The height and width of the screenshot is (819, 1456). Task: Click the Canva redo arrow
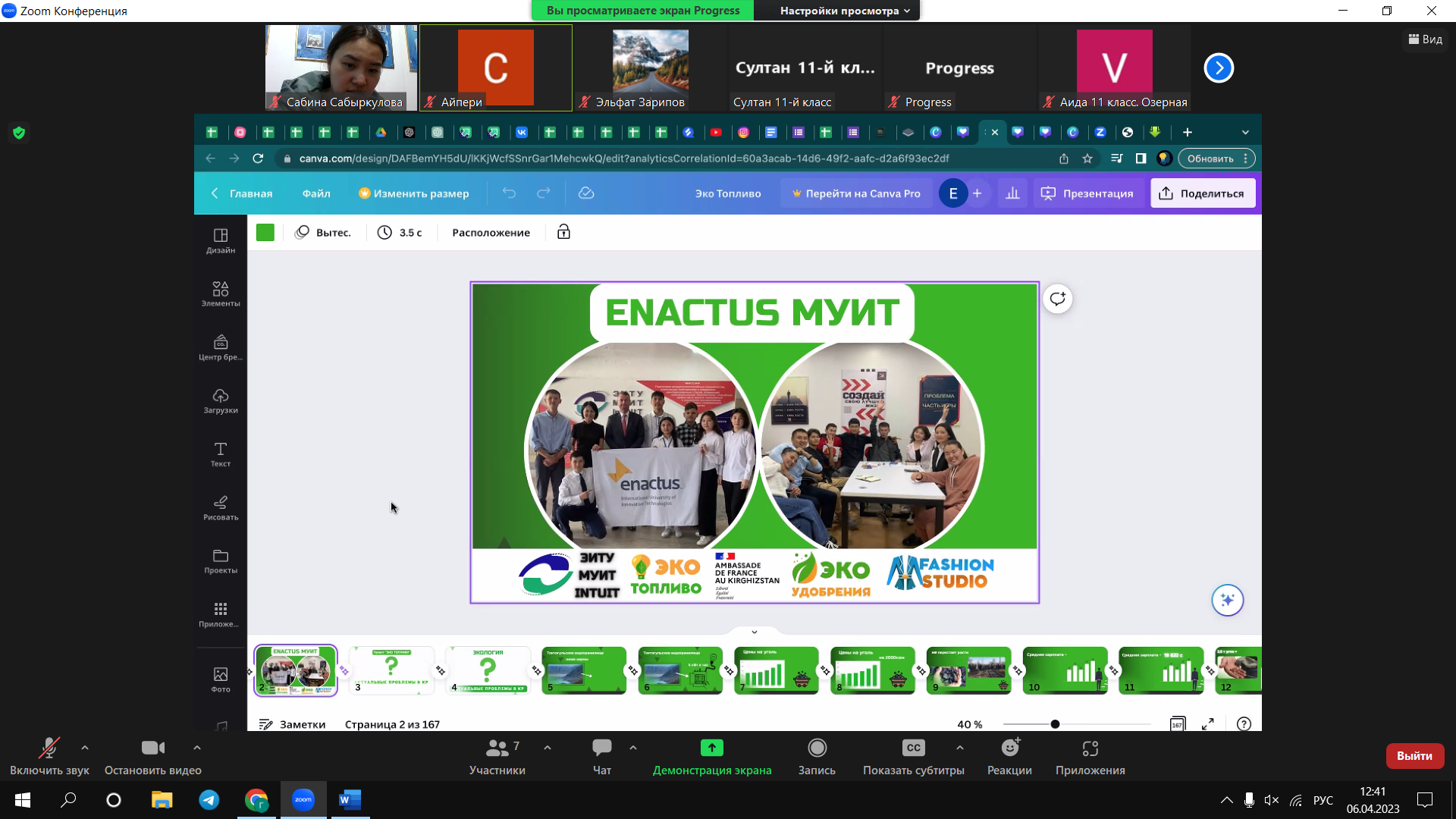coord(544,193)
